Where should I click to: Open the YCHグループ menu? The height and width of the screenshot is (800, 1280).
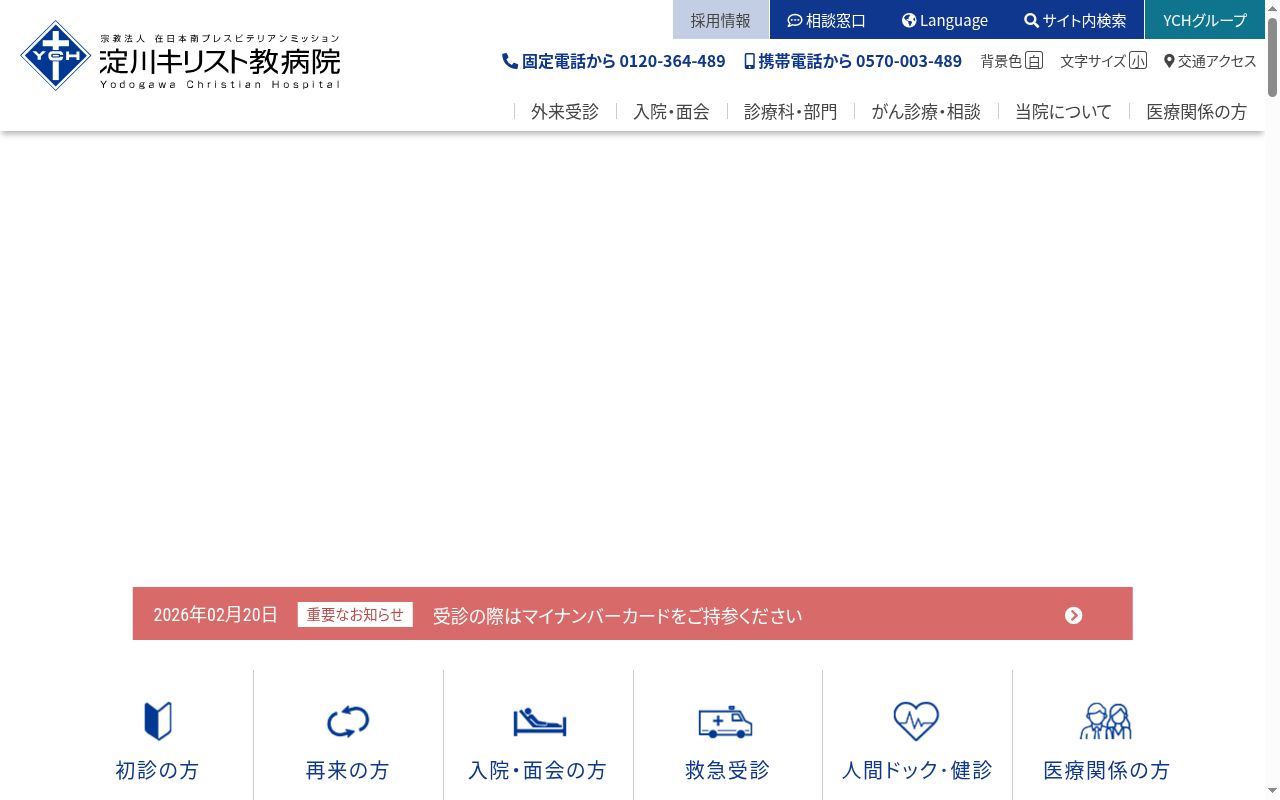(1205, 20)
